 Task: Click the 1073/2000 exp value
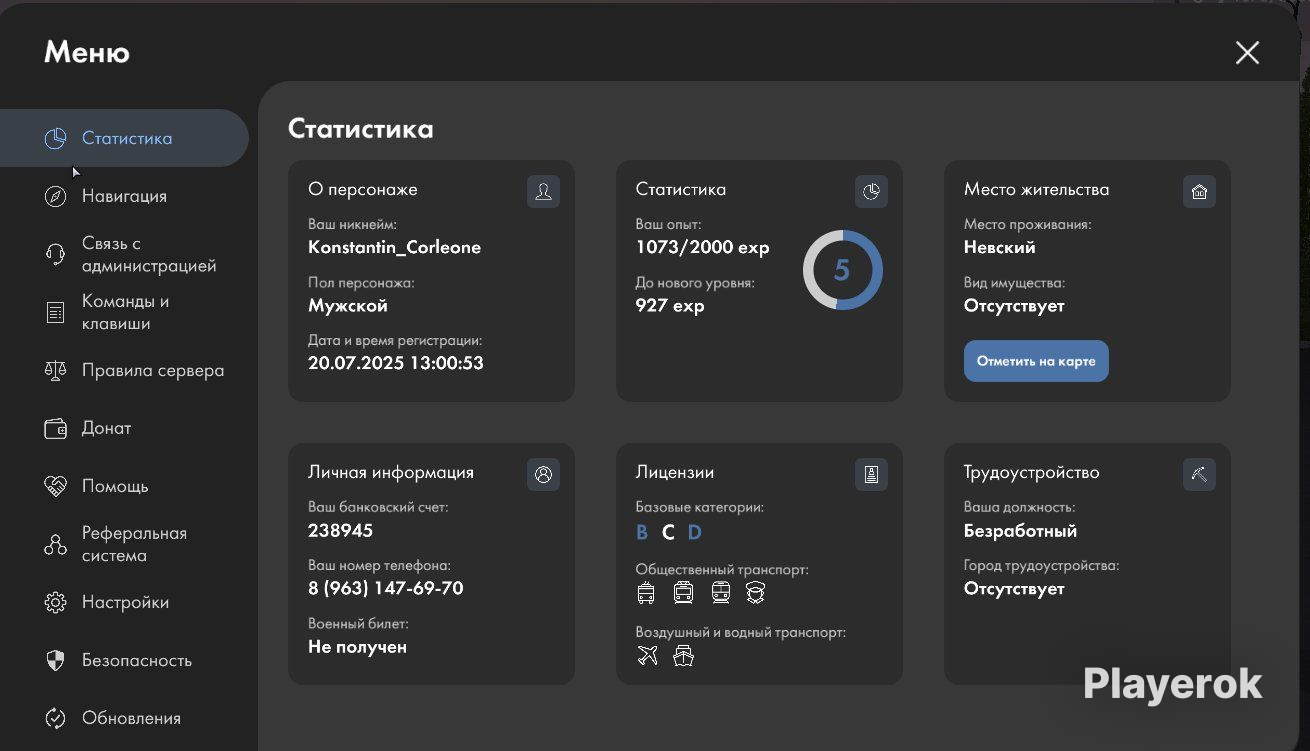click(703, 247)
